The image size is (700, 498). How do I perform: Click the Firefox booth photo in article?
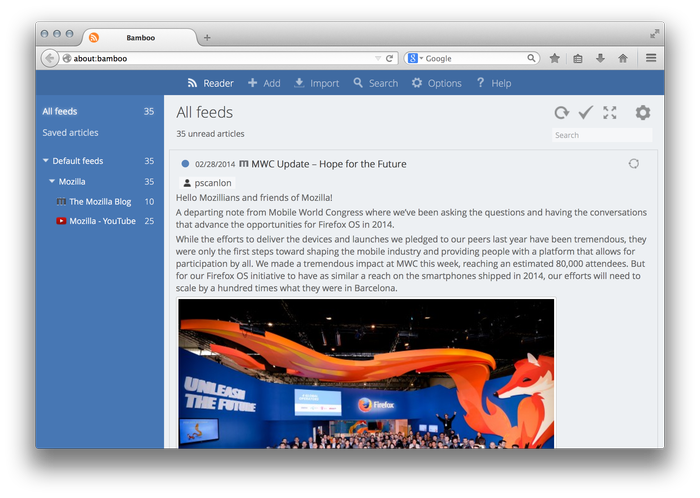[x=366, y=373]
